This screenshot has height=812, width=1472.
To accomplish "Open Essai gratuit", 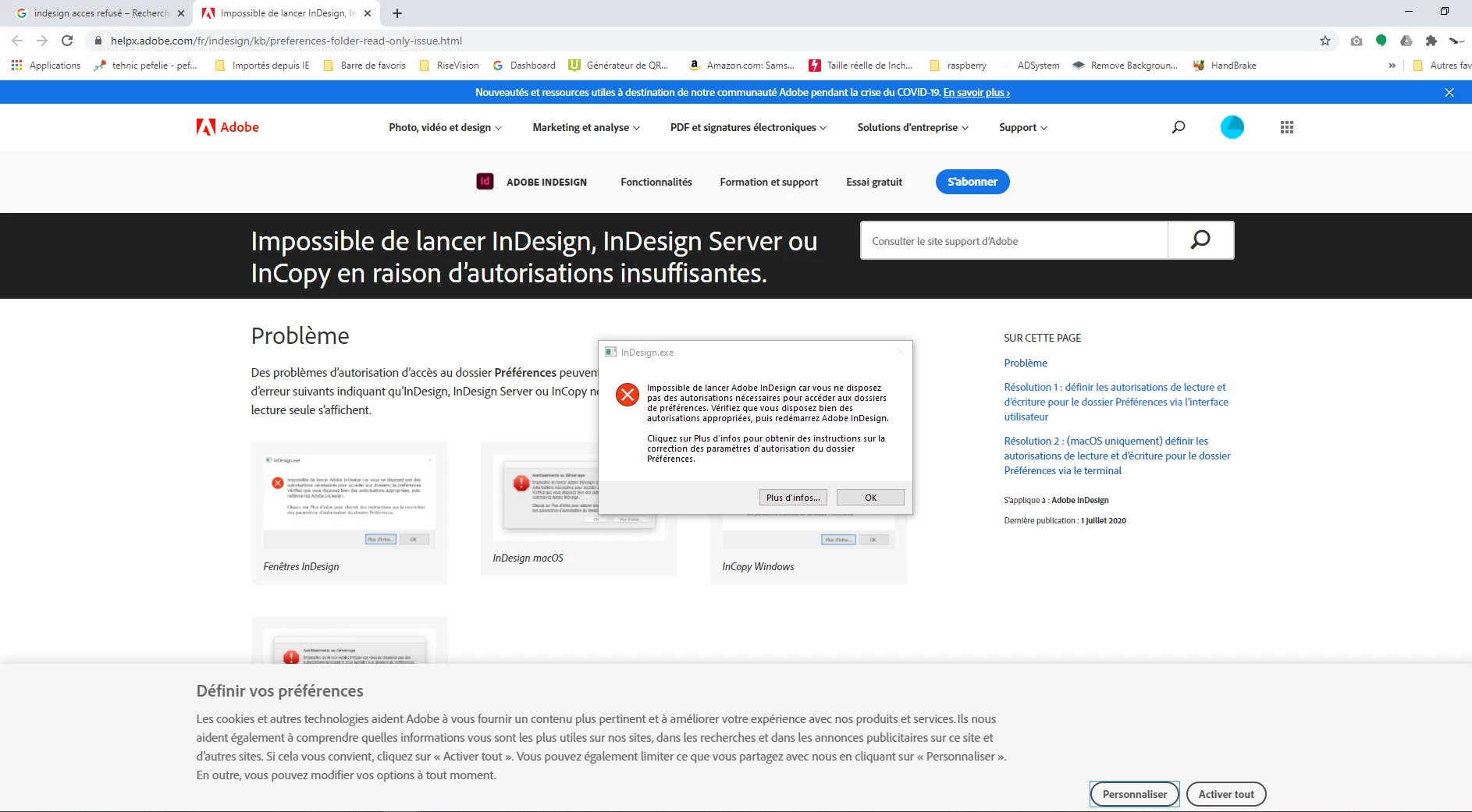I will pos(874,182).
